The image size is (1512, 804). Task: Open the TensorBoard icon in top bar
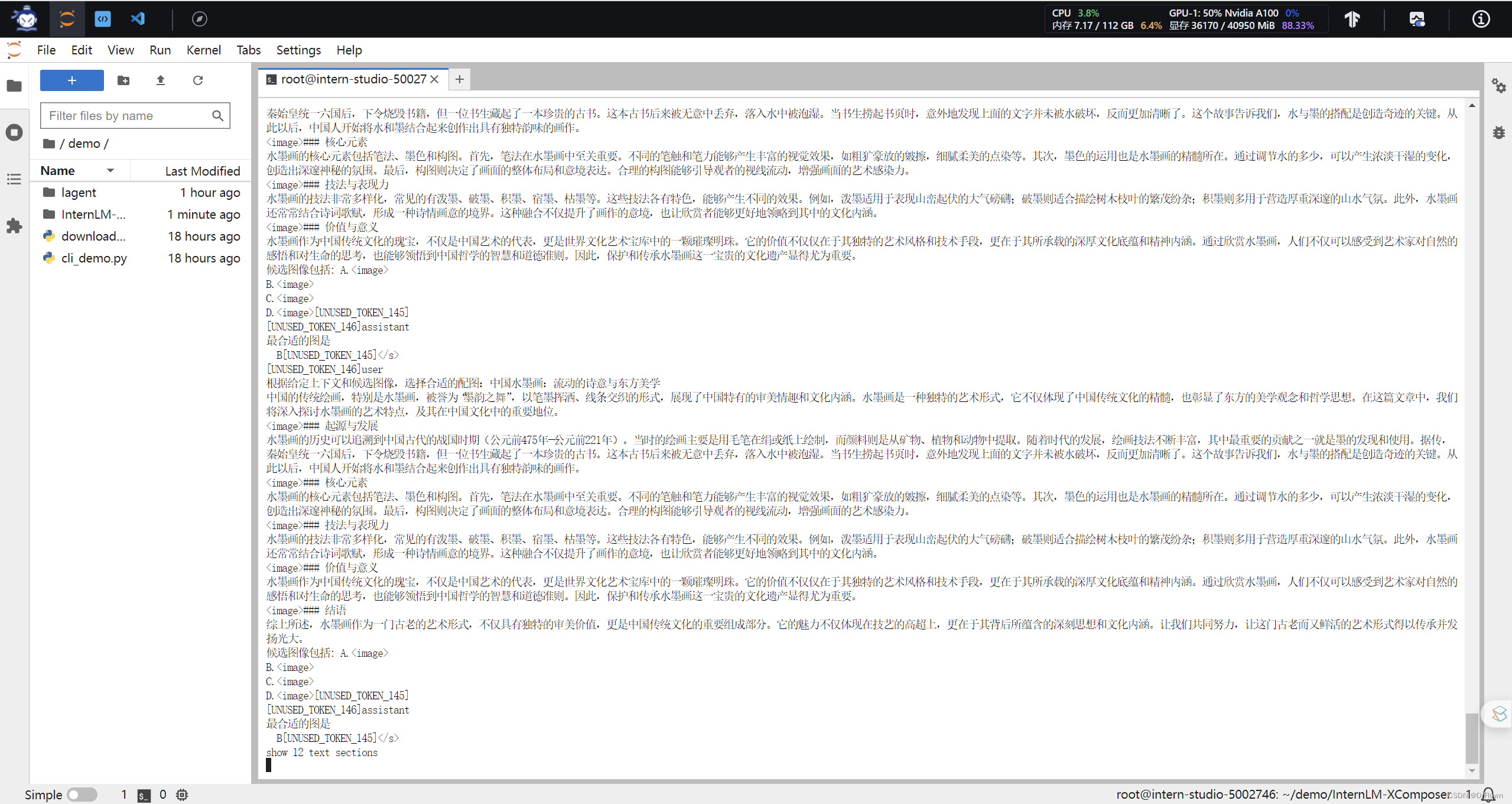pos(1352,19)
